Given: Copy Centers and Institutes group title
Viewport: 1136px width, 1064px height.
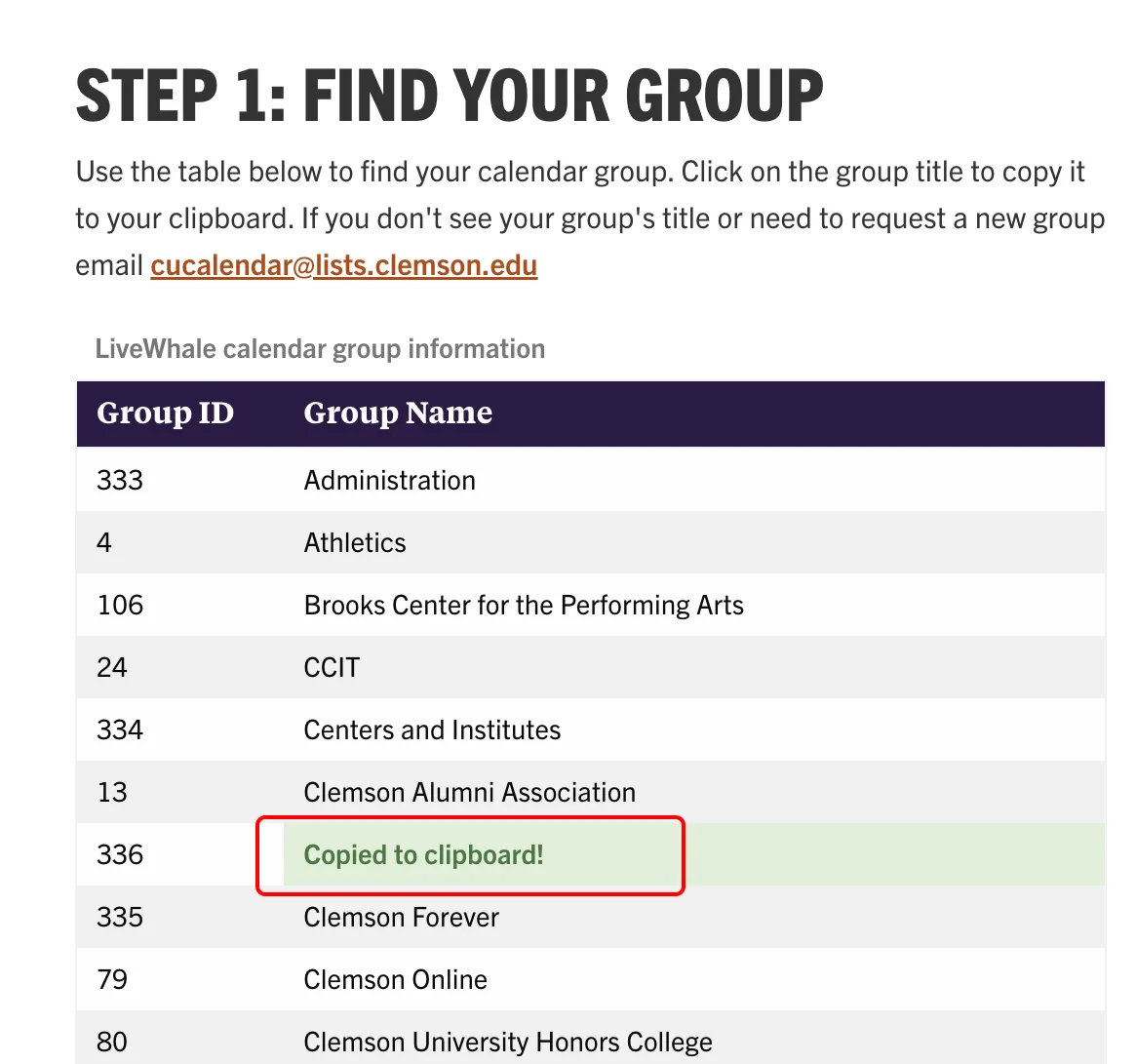Looking at the screenshot, I should pyautogui.click(x=432, y=729).
